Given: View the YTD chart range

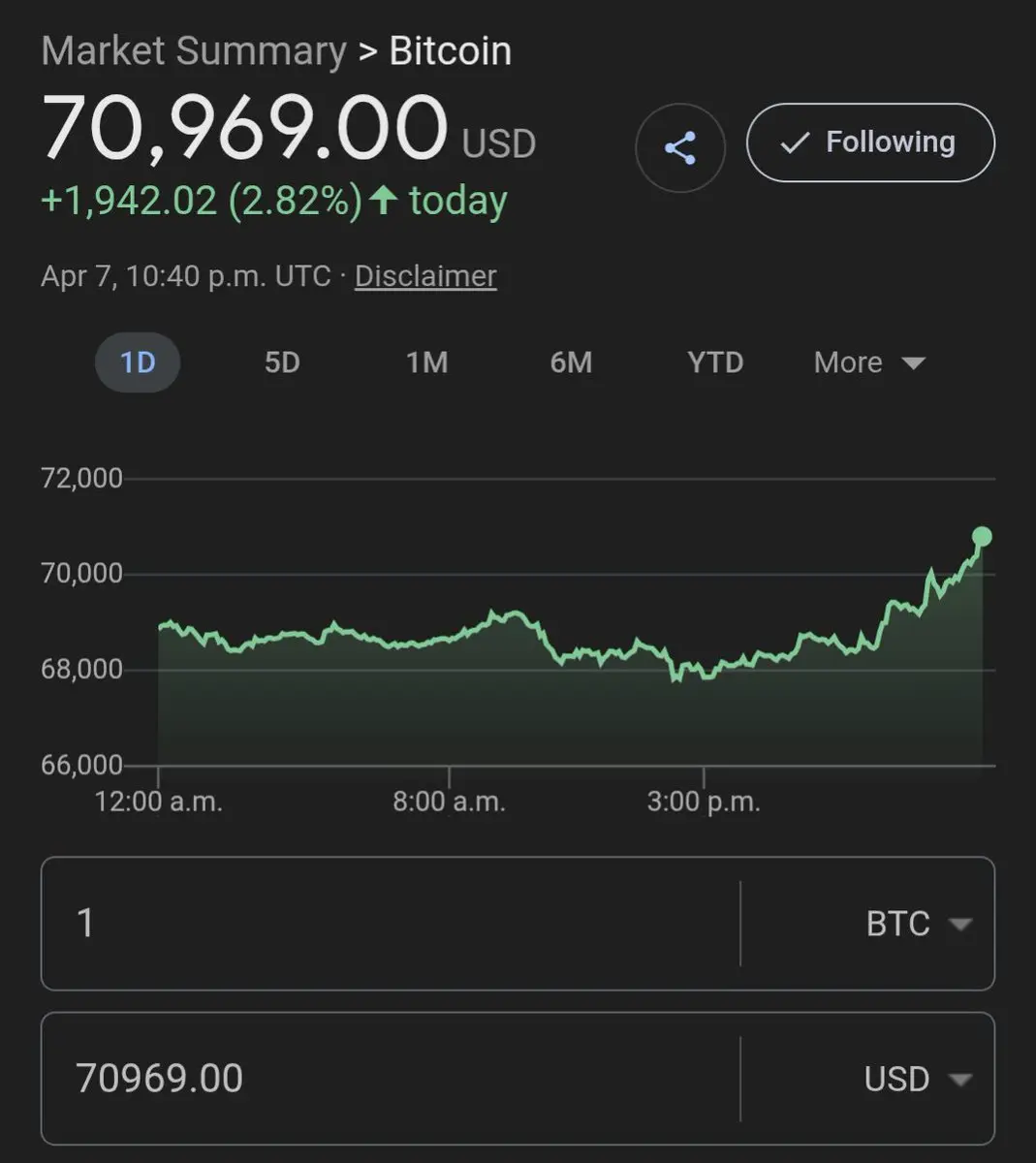Looking at the screenshot, I should pyautogui.click(x=715, y=362).
